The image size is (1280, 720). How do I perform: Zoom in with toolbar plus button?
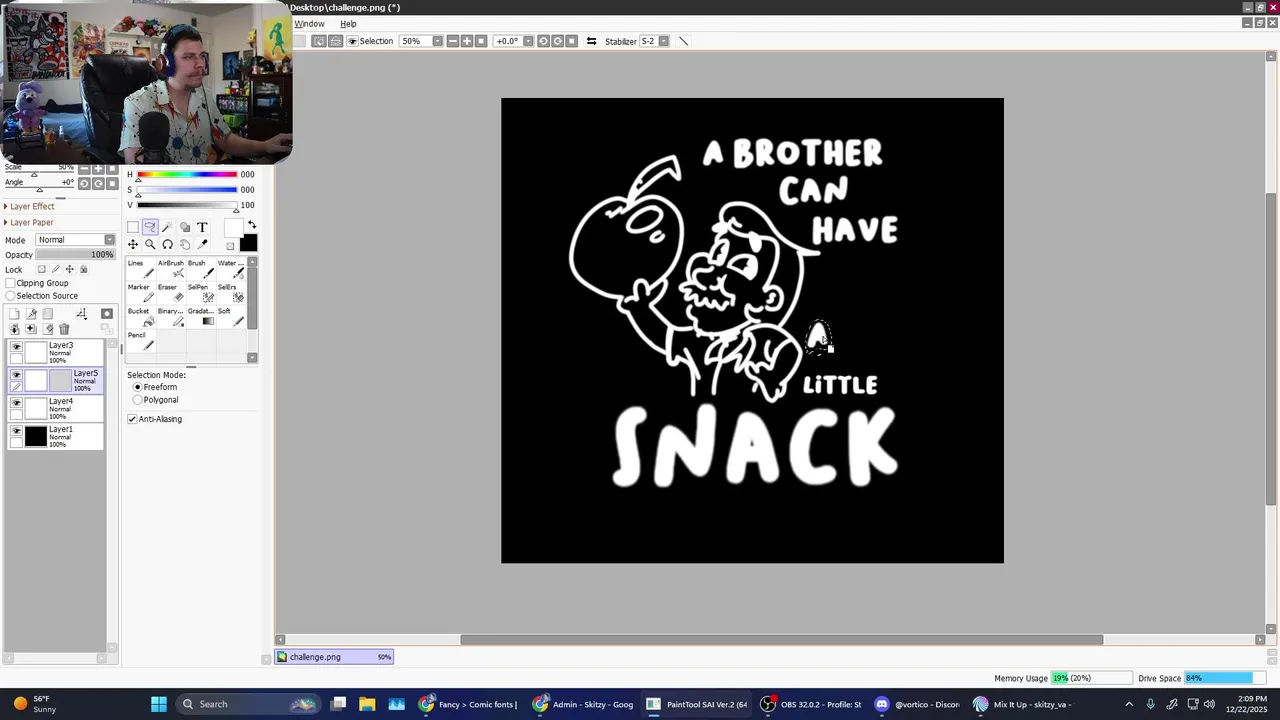point(466,41)
